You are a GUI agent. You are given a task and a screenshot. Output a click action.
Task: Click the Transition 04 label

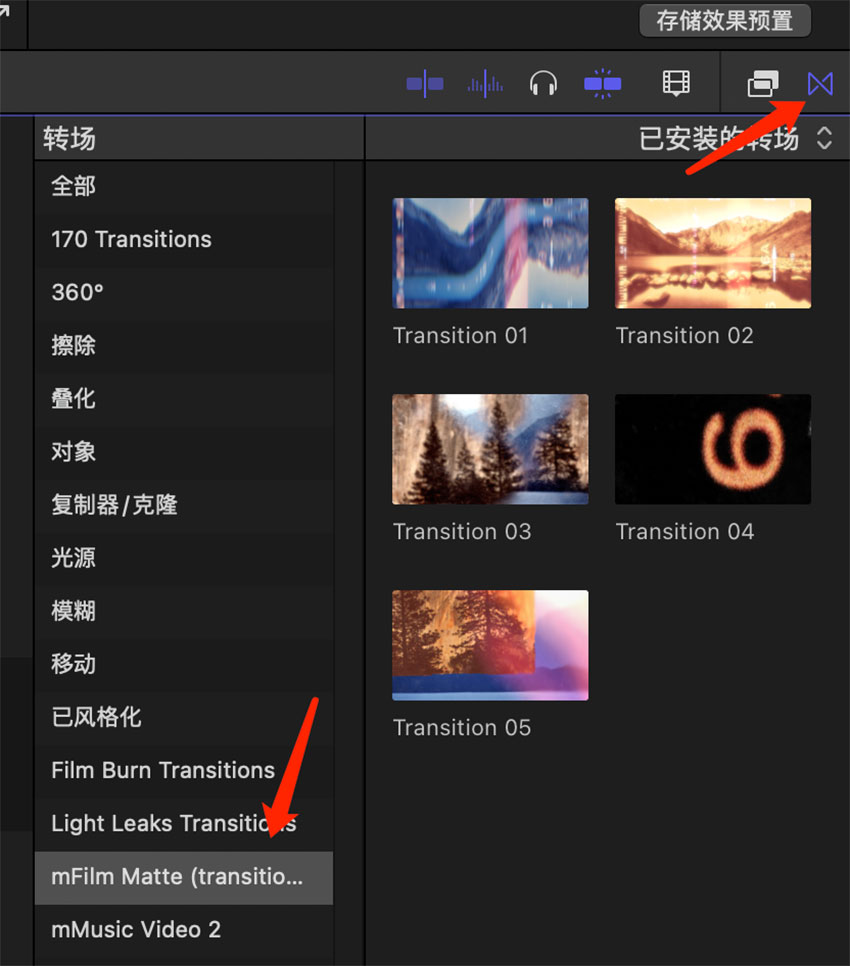click(685, 532)
